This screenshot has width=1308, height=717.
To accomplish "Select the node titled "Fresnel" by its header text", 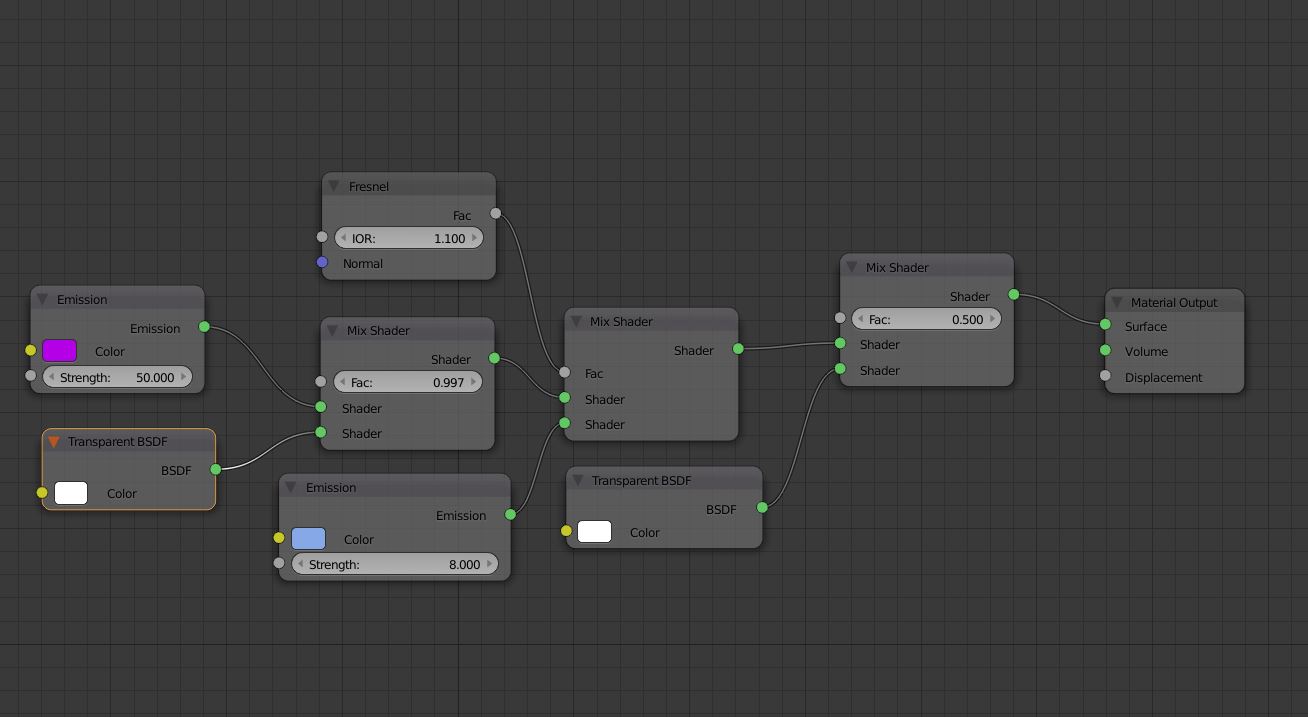I will point(369,186).
